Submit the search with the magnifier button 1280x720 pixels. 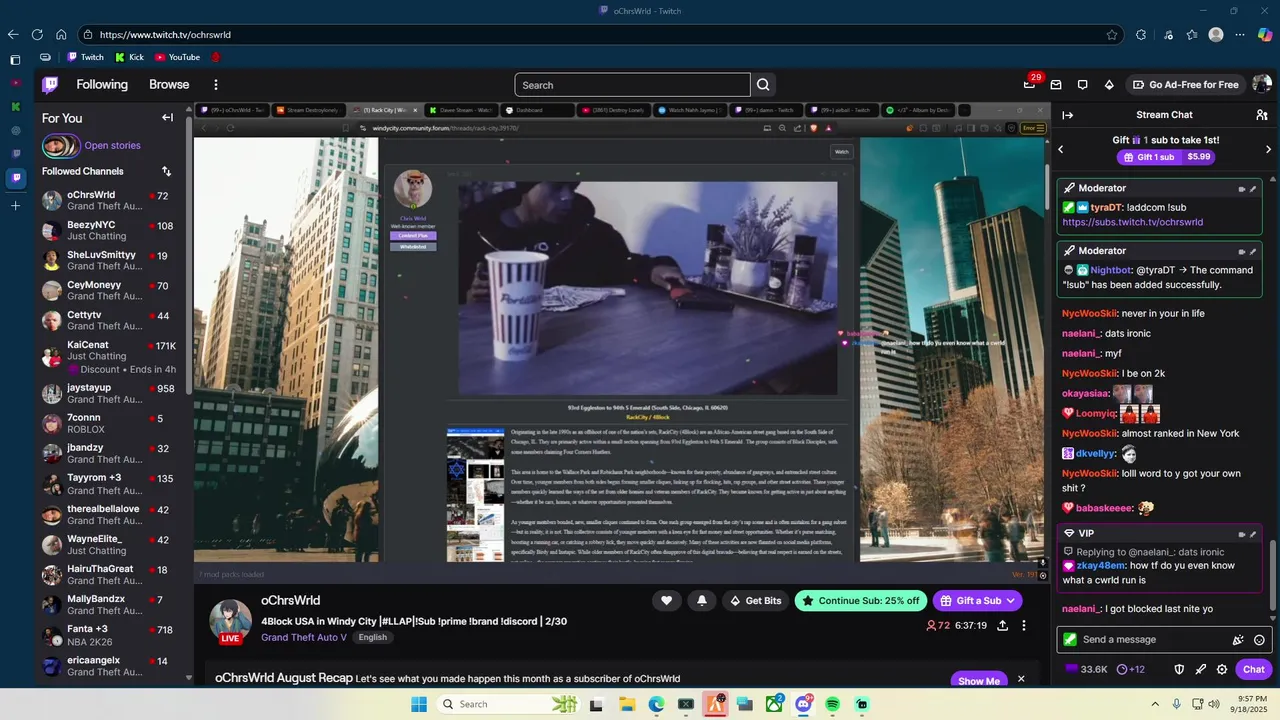coord(763,85)
